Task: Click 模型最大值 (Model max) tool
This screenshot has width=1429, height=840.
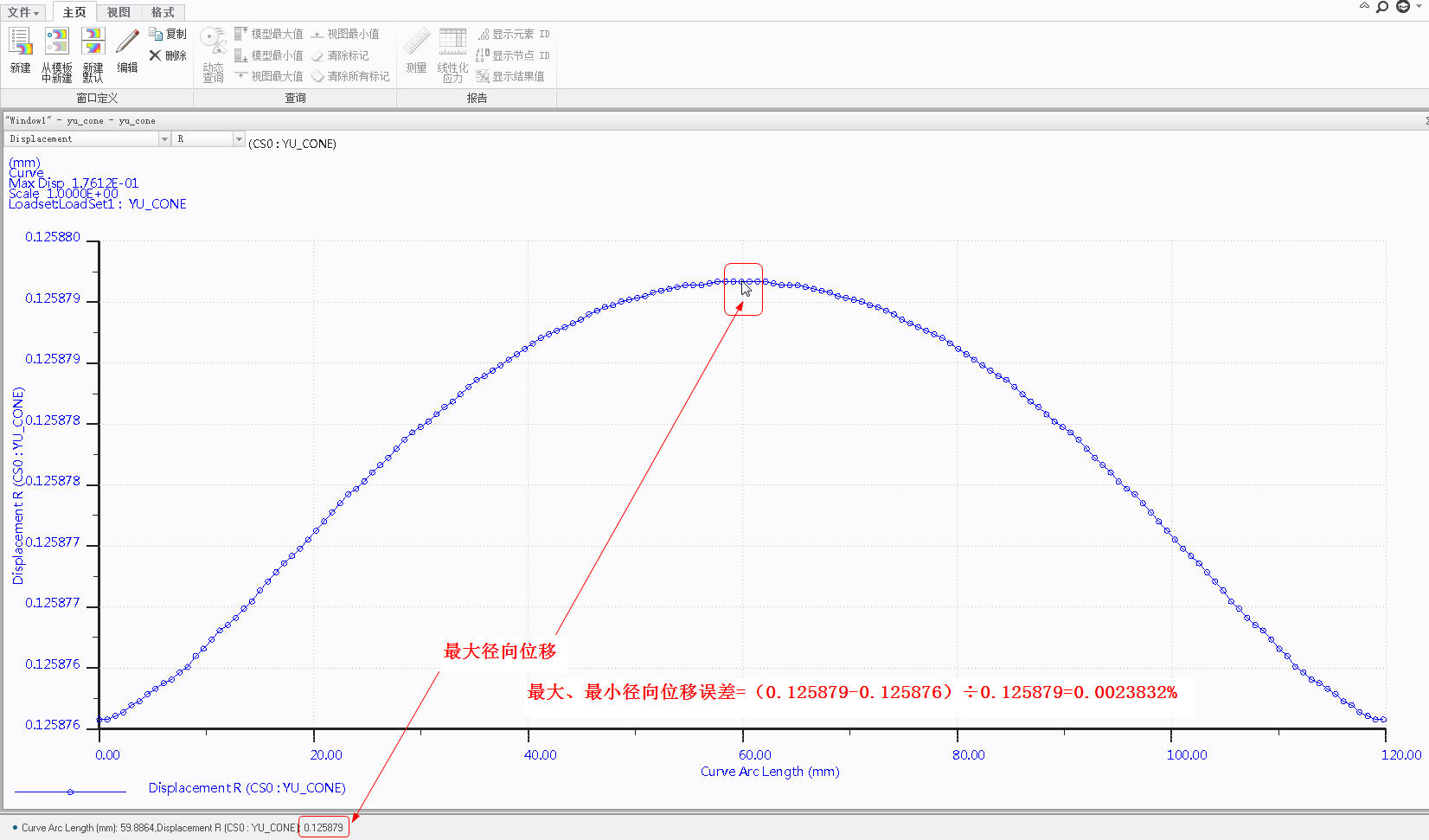Action: 269,34
